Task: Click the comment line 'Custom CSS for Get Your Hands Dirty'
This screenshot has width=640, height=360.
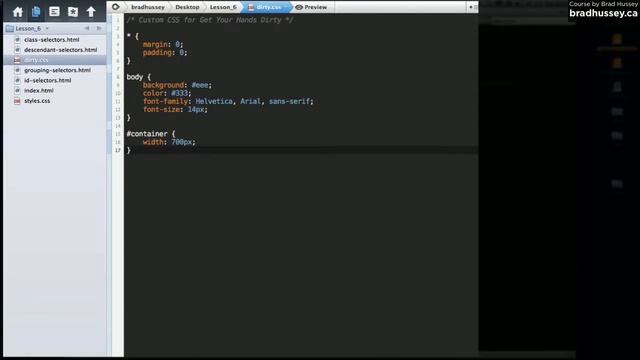Action: coord(209,20)
